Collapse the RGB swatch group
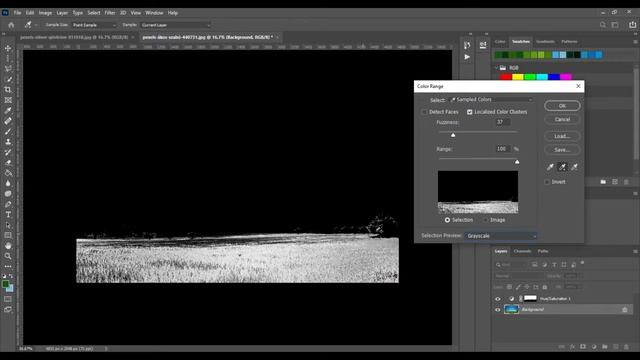 (x=497, y=68)
